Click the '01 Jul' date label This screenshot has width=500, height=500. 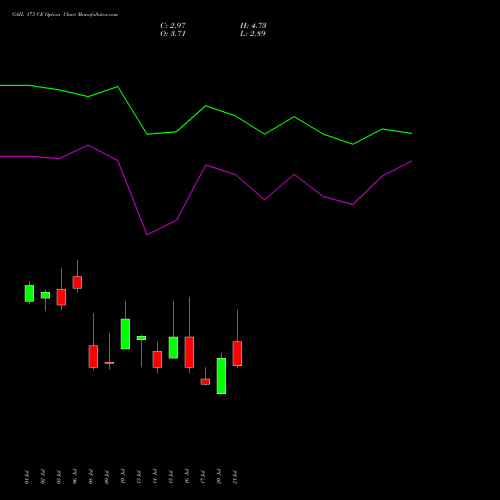pyautogui.click(x=27, y=477)
